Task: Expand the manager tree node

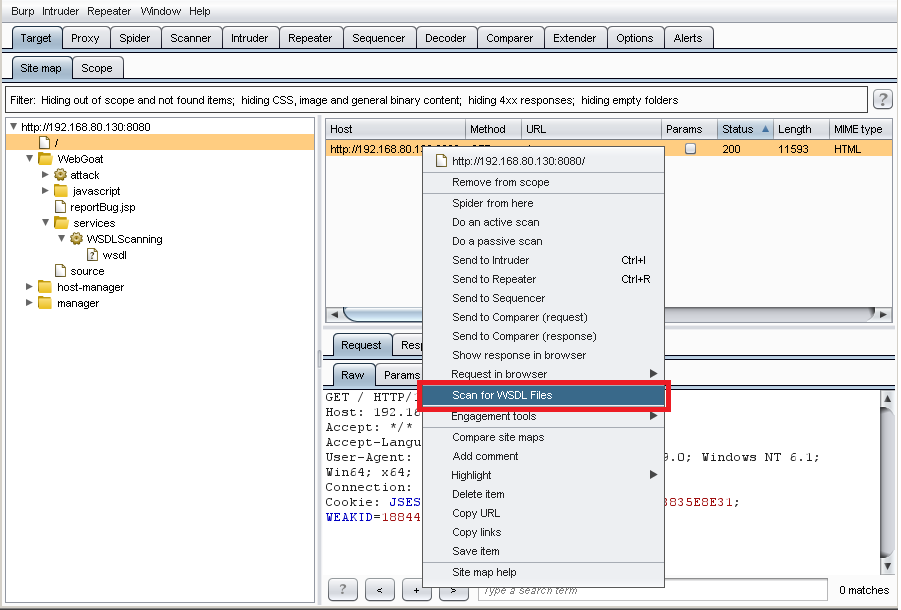Action: tap(28, 303)
